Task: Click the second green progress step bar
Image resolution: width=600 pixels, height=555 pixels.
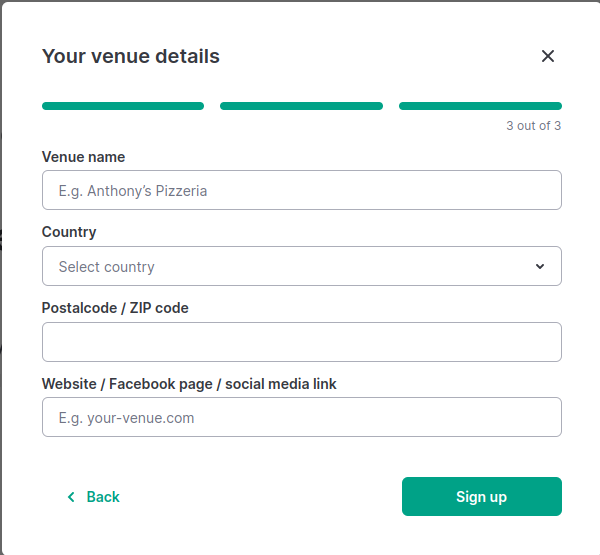Action: tap(301, 106)
